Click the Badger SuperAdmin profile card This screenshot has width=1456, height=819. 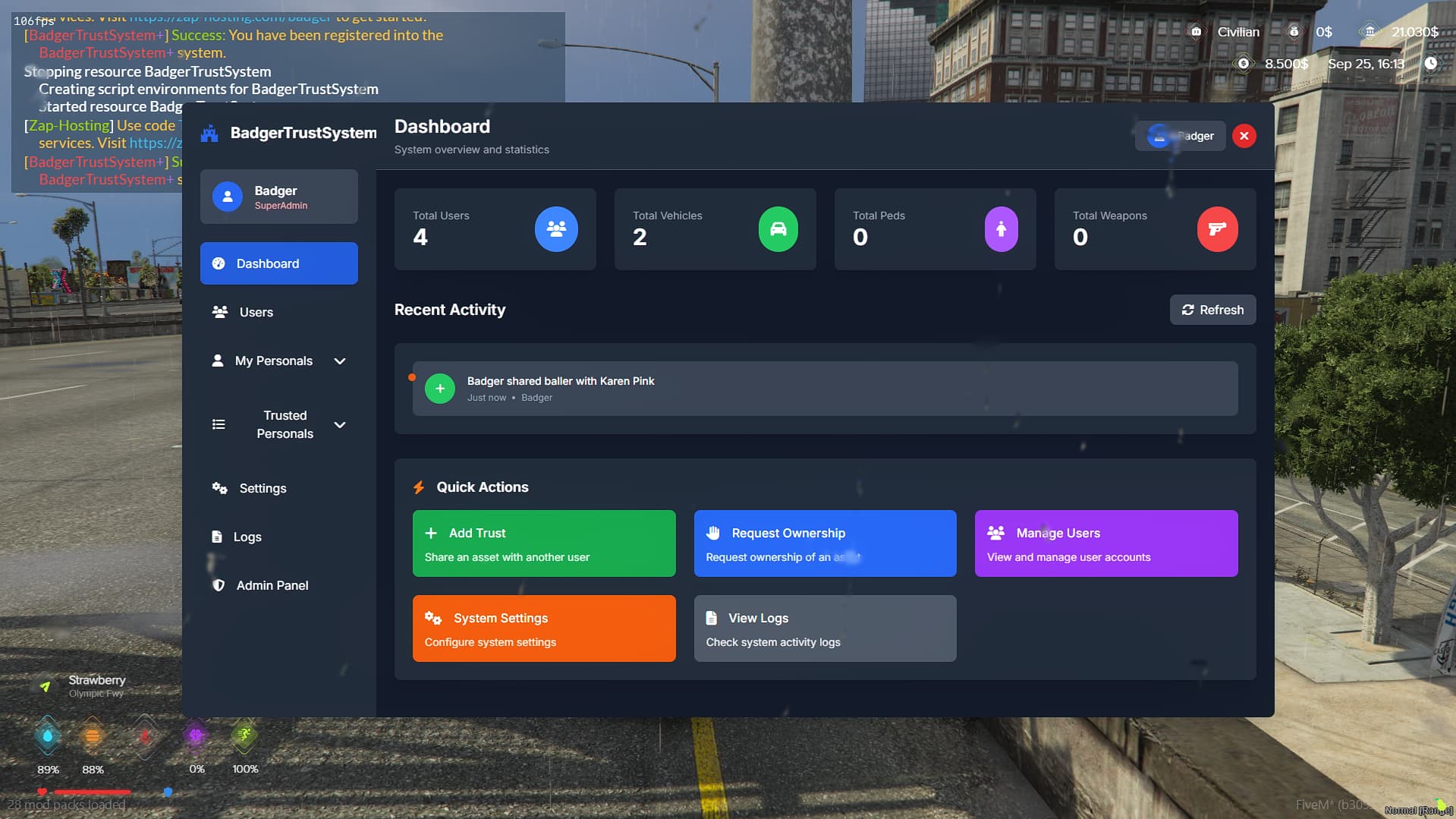coord(279,197)
